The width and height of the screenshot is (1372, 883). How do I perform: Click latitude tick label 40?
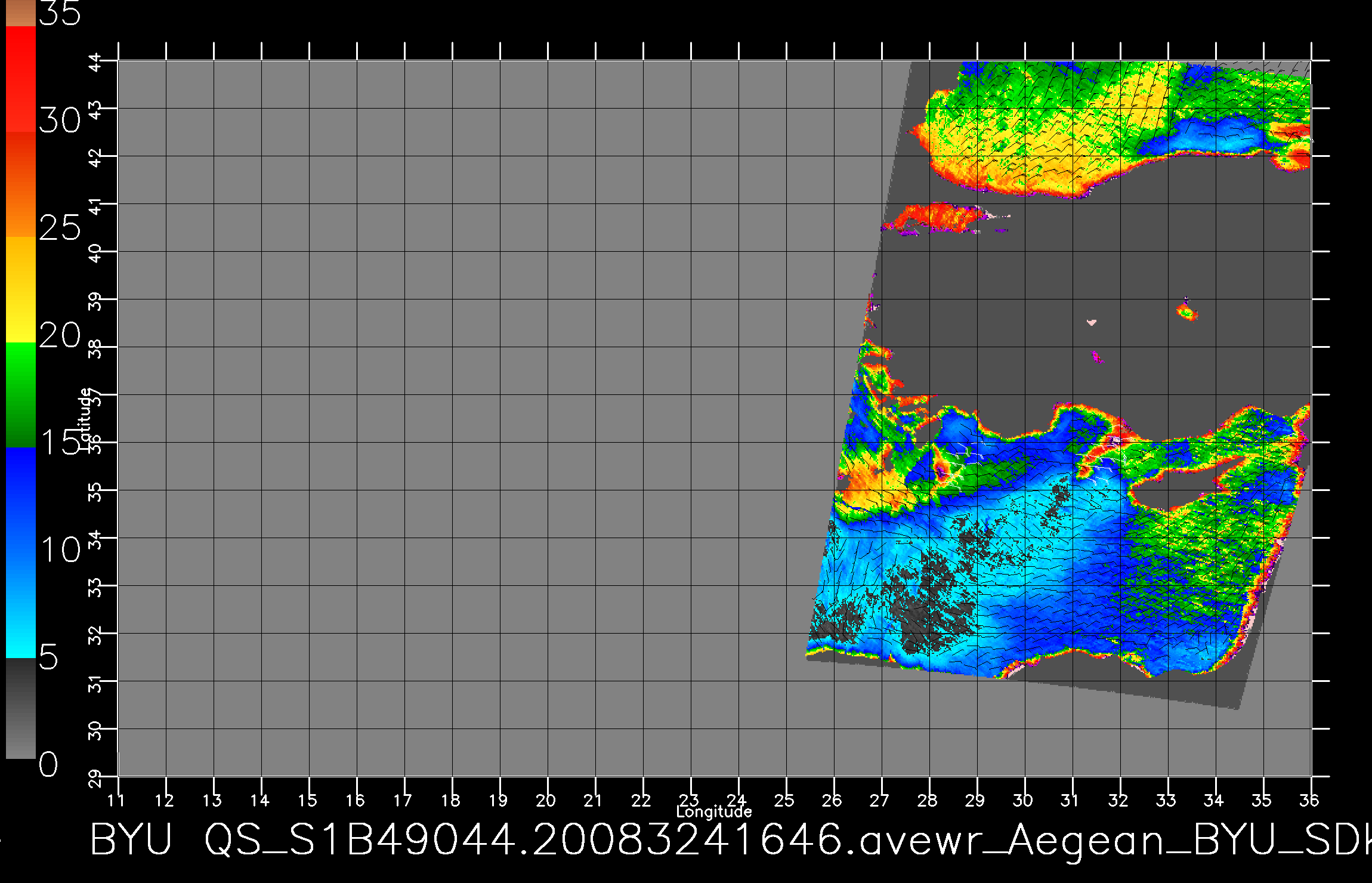pos(96,254)
